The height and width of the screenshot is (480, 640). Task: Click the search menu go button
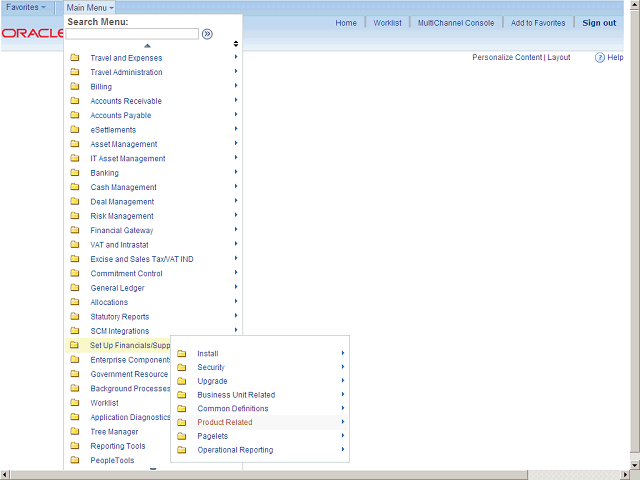(x=207, y=34)
